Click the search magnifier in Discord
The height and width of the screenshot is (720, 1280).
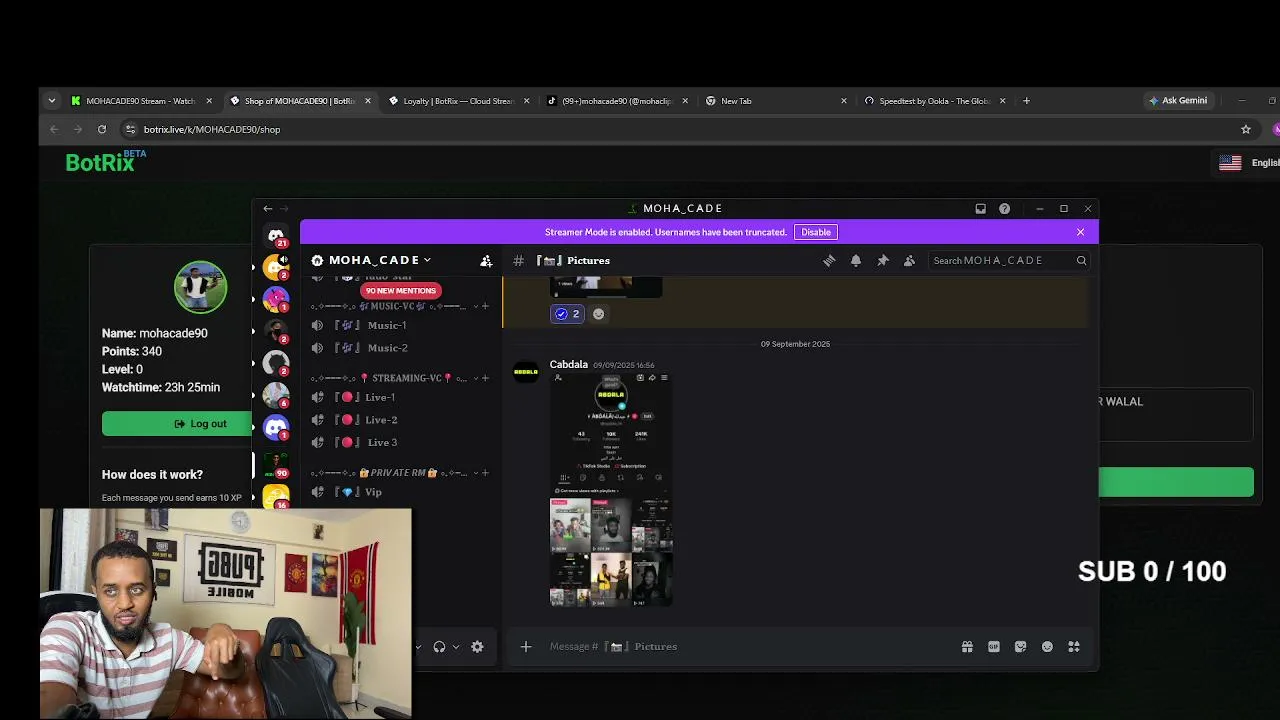pos(1081,260)
